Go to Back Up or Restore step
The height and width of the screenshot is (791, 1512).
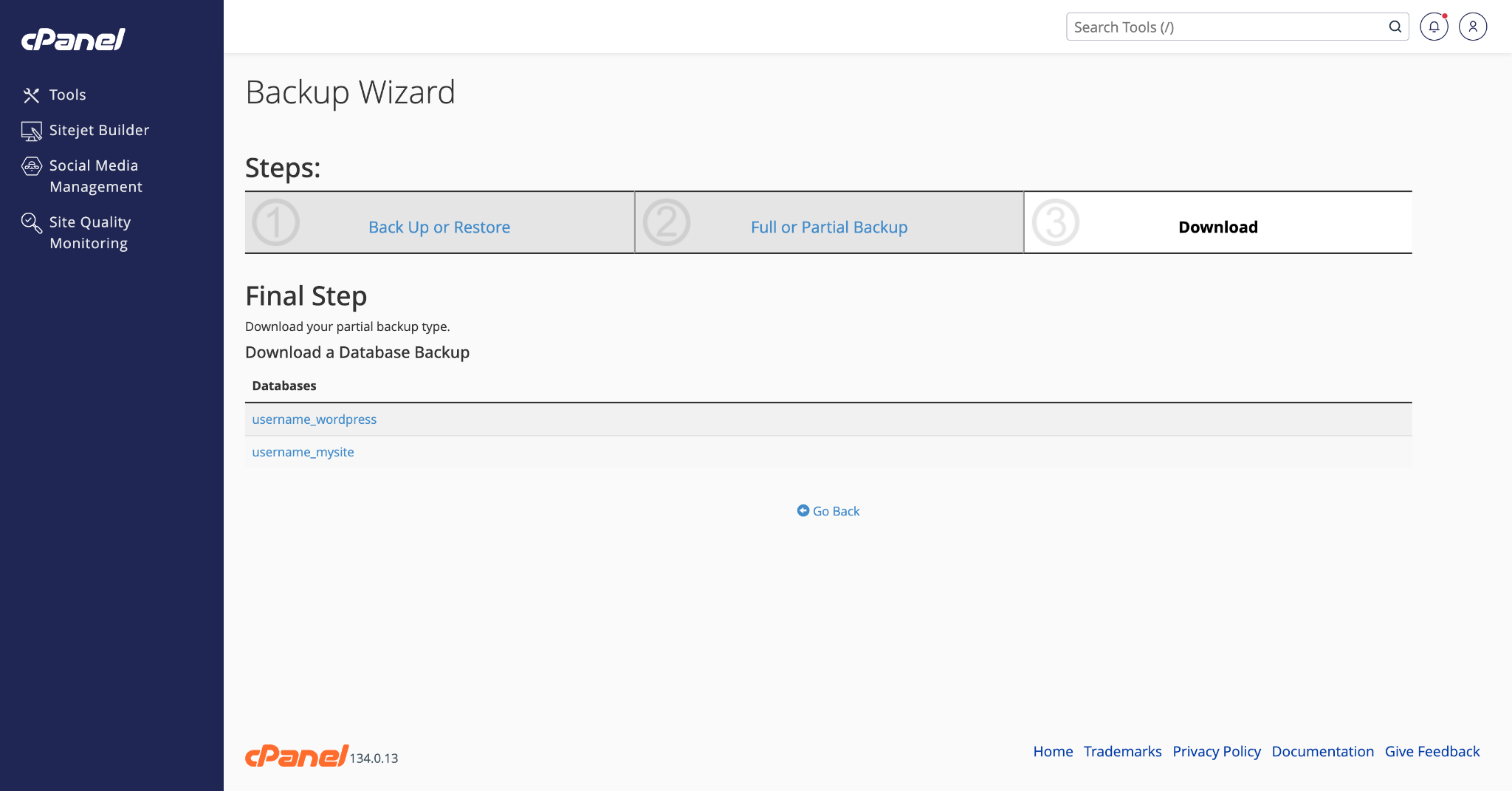439,227
